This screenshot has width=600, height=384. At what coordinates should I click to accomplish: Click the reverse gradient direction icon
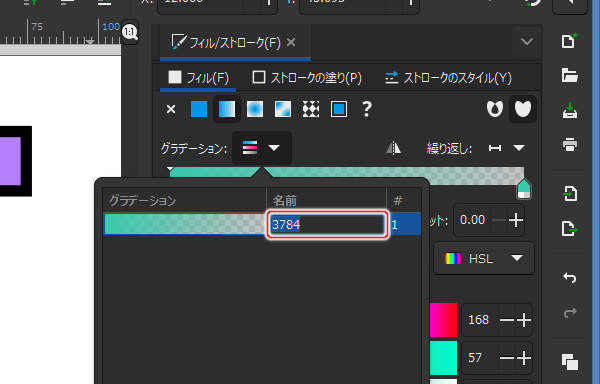pos(393,148)
